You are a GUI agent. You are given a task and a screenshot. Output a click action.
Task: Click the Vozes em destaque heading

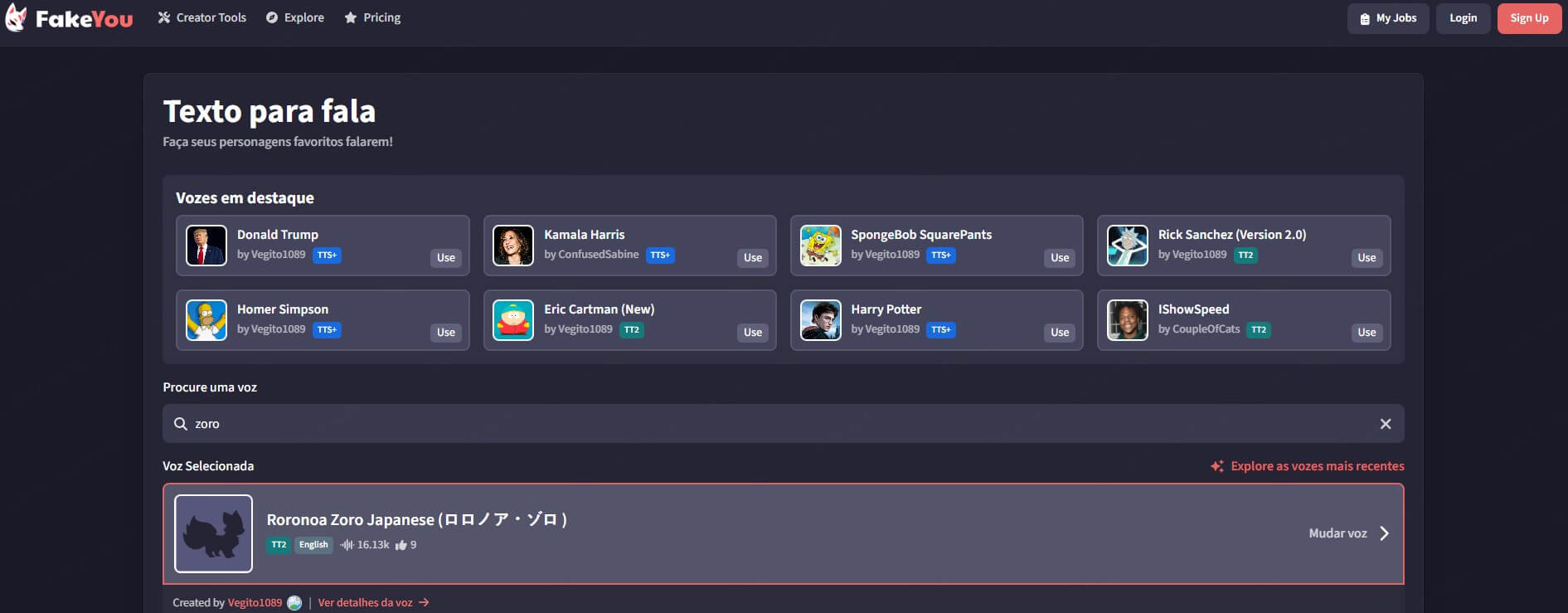[245, 198]
